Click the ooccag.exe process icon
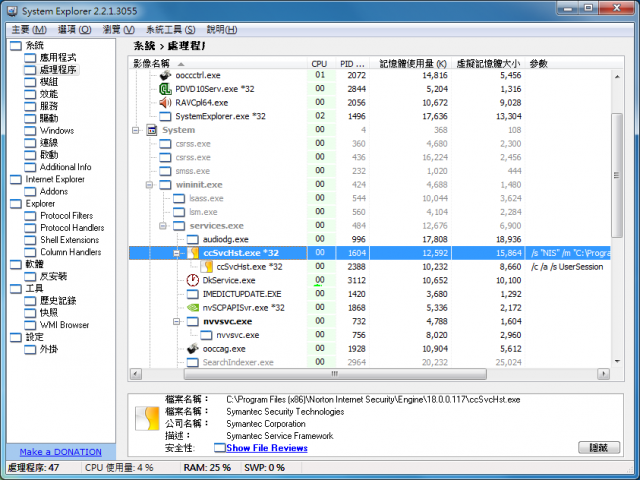 [193, 349]
